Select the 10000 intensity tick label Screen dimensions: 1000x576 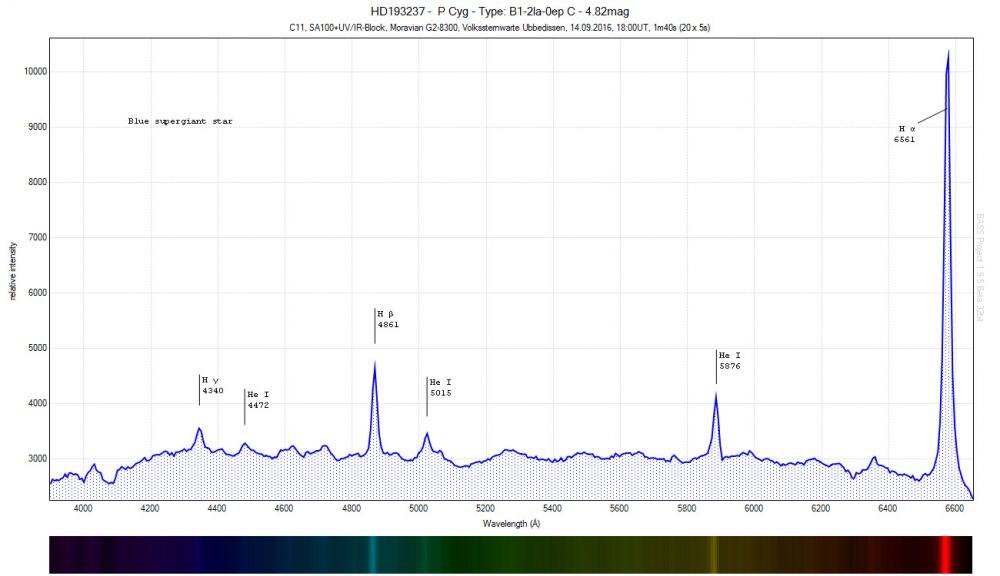click(x=36, y=71)
